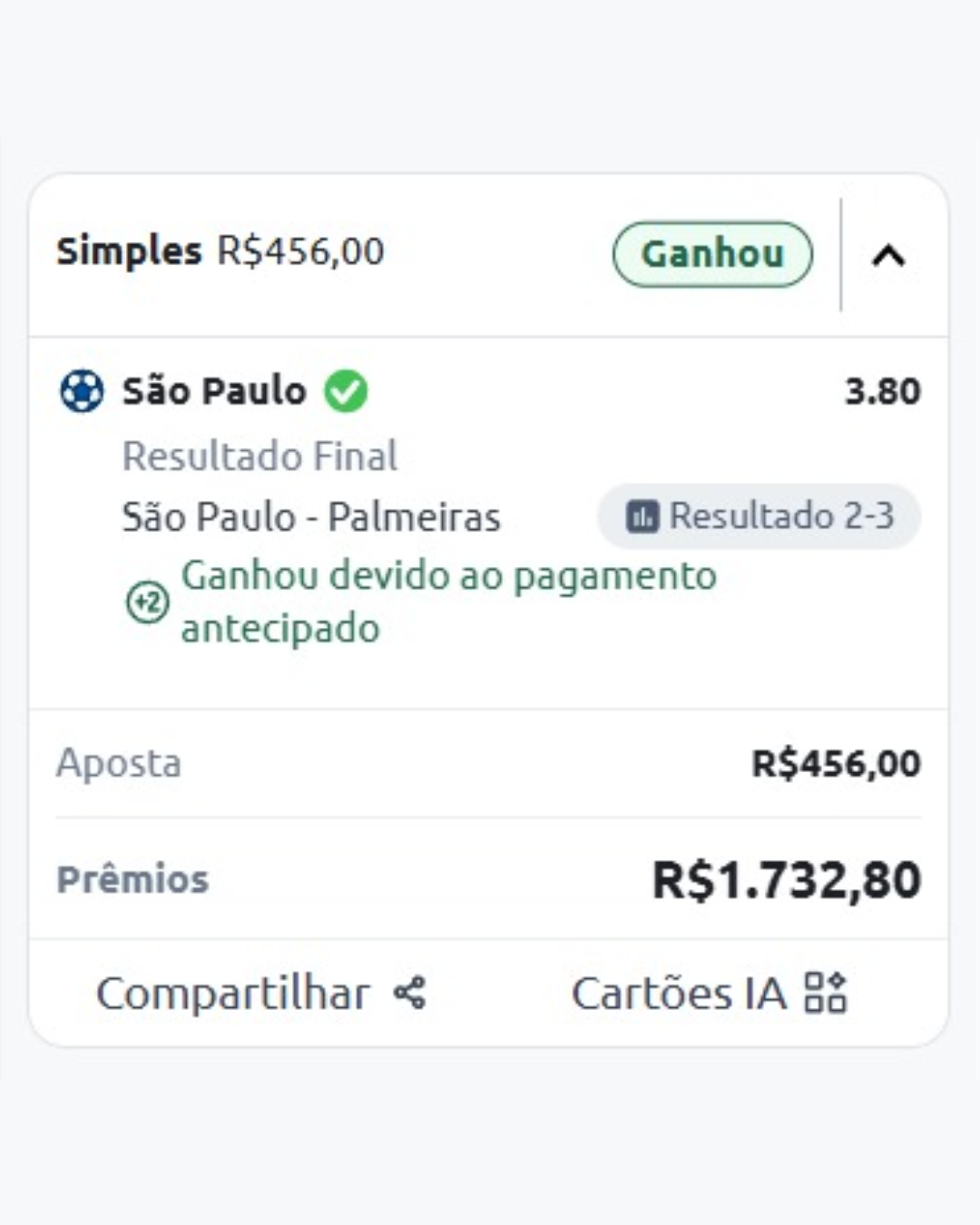Click the +2 circular icon near the payout message
Image resolution: width=980 pixels, height=1225 pixels.
(145, 601)
